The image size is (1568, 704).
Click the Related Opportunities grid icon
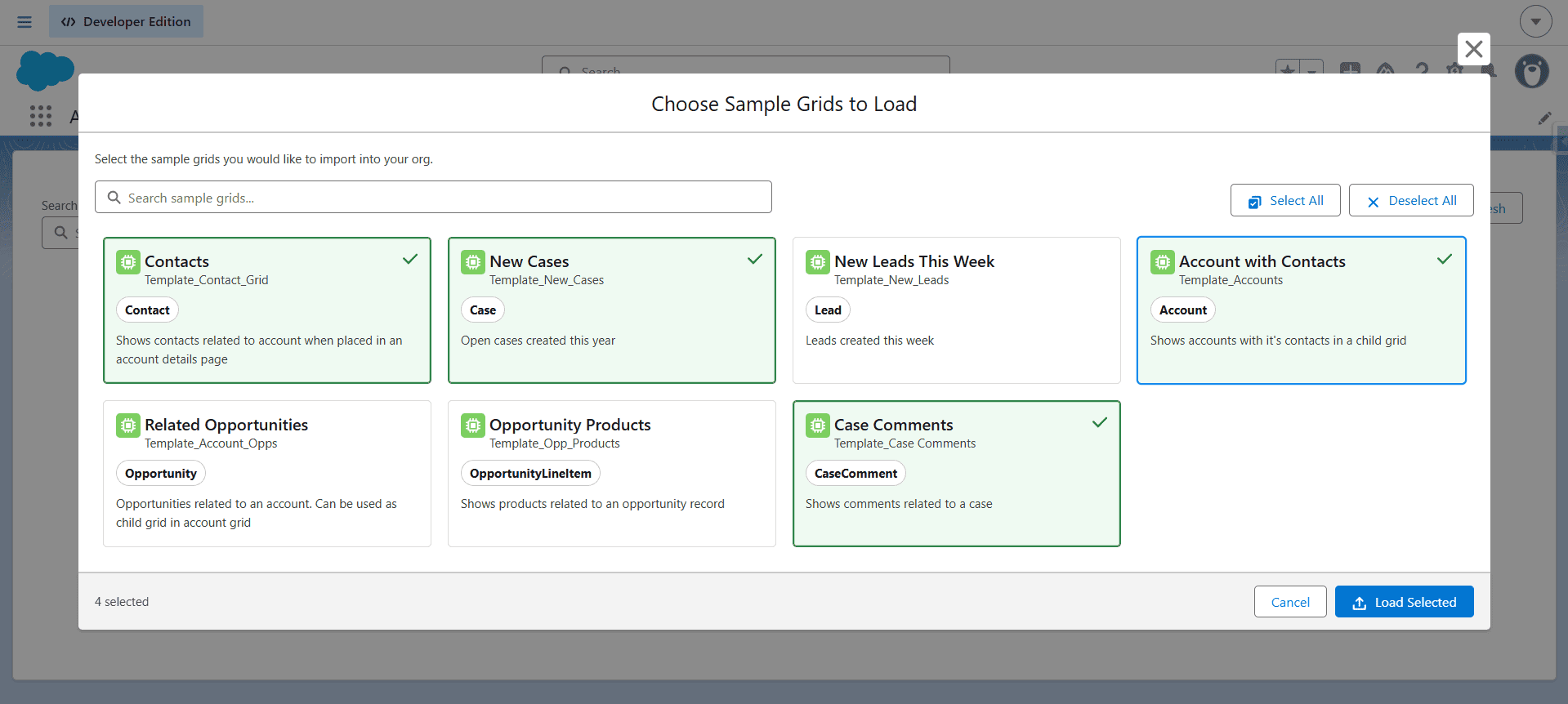pos(128,426)
